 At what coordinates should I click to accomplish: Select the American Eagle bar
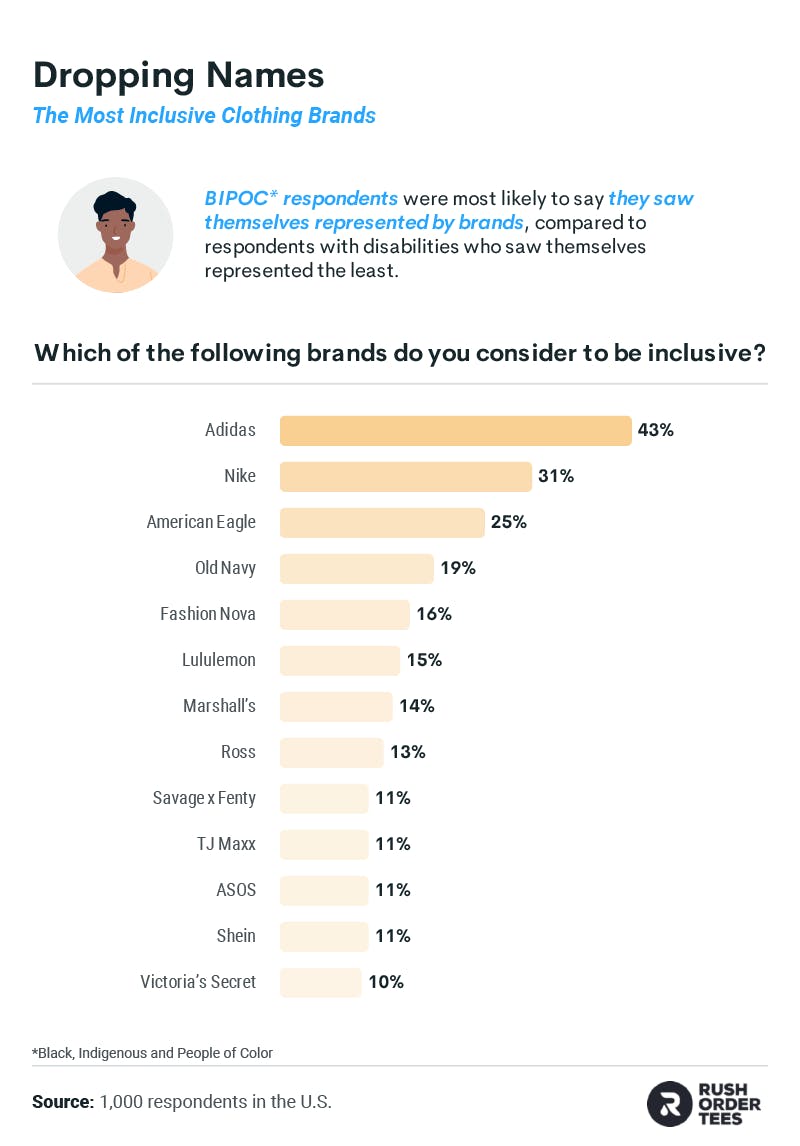(x=382, y=523)
